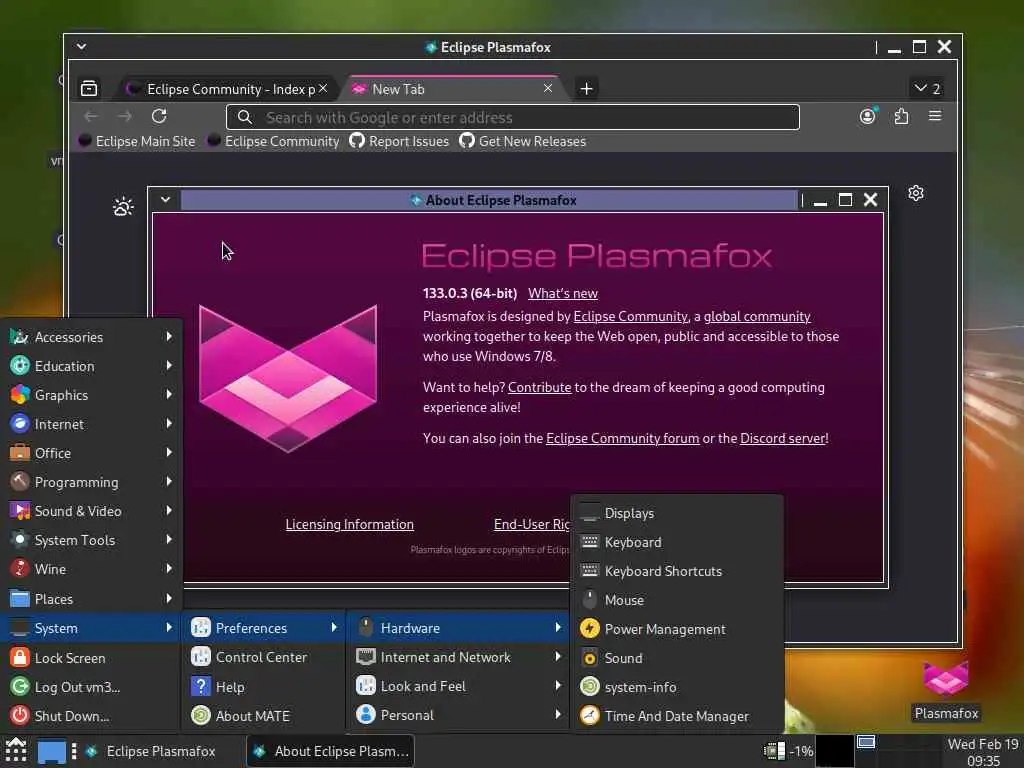Expand the list-all-tabs dropdown showing 2
This screenshot has height=768, width=1024.
[x=927, y=88]
